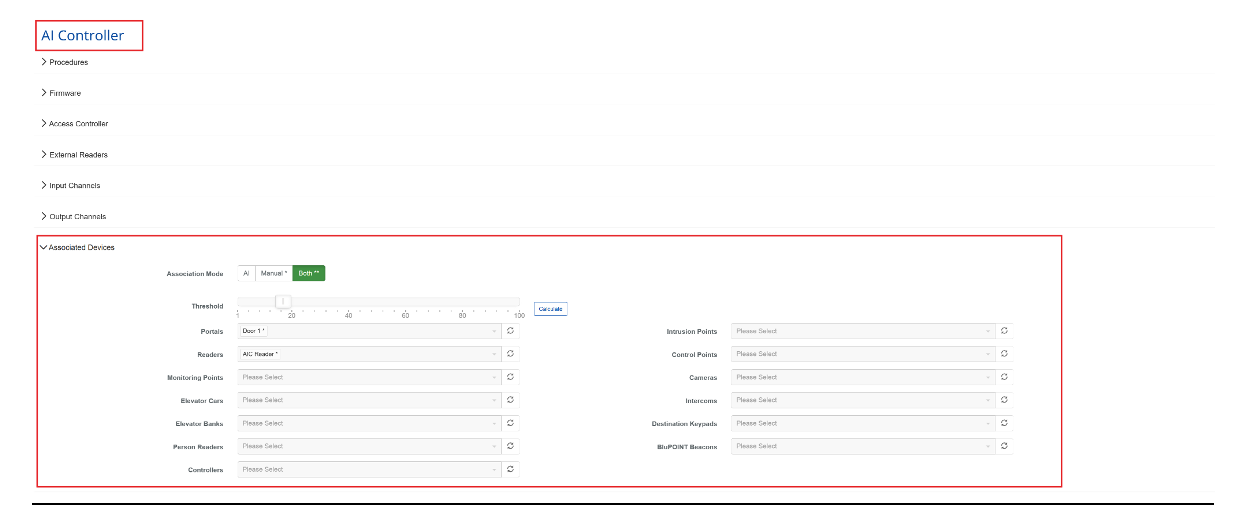
Task: Refresh the BluPOINT Beacons list
Action: point(1004,446)
